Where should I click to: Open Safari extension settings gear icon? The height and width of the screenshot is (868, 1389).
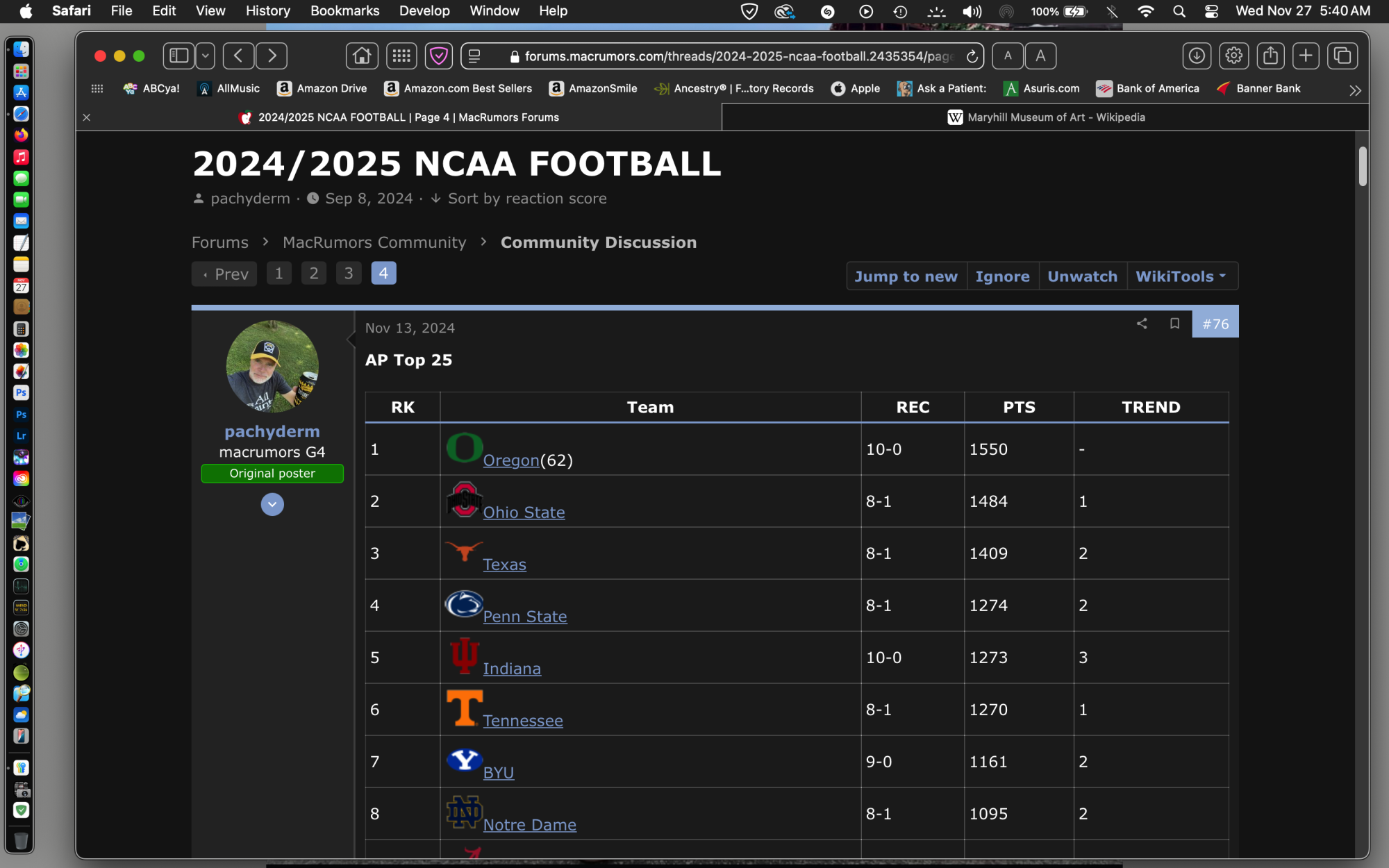1233,56
